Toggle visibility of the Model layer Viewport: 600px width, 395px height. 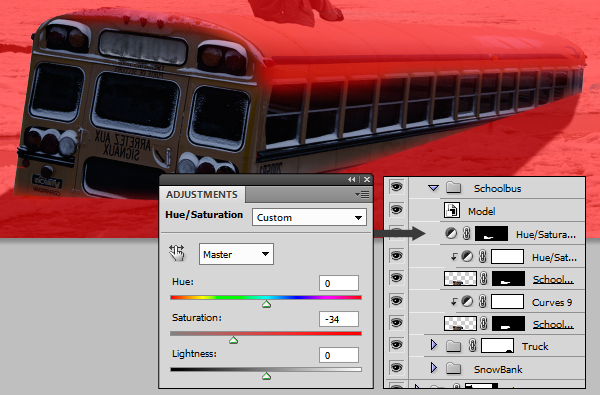pos(396,210)
